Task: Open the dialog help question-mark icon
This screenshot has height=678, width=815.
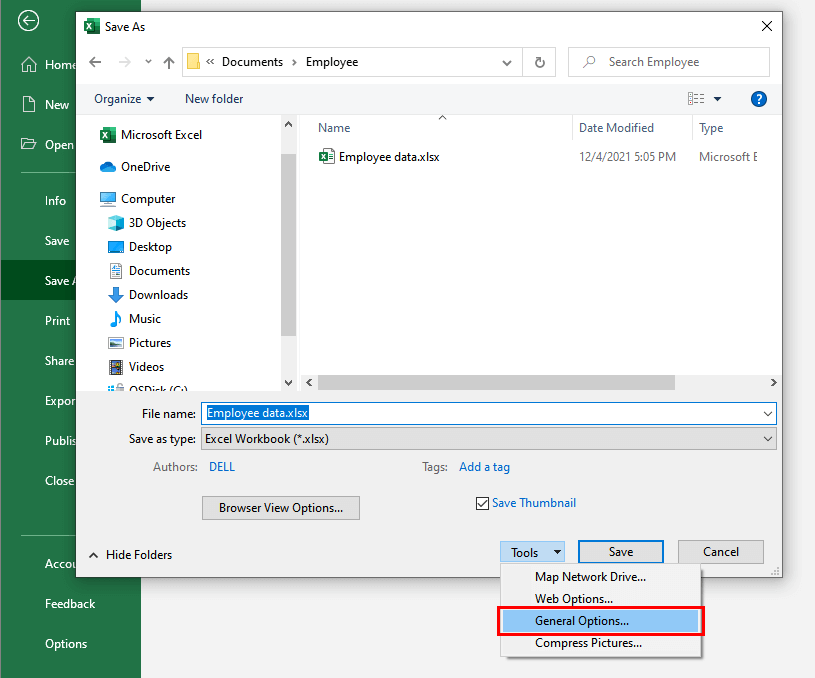Action: point(758,99)
